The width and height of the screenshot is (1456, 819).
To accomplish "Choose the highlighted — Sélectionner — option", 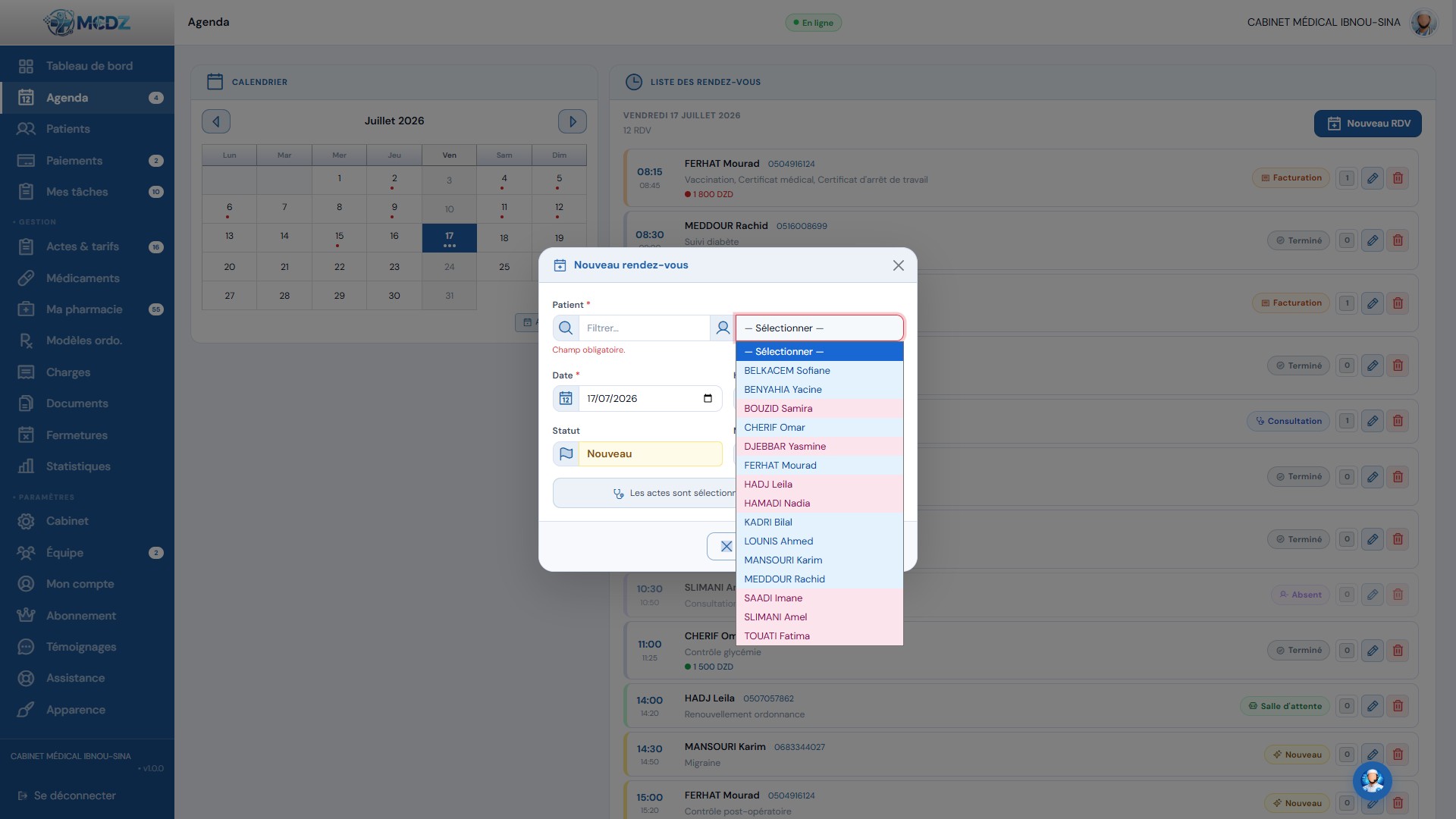I will click(820, 352).
